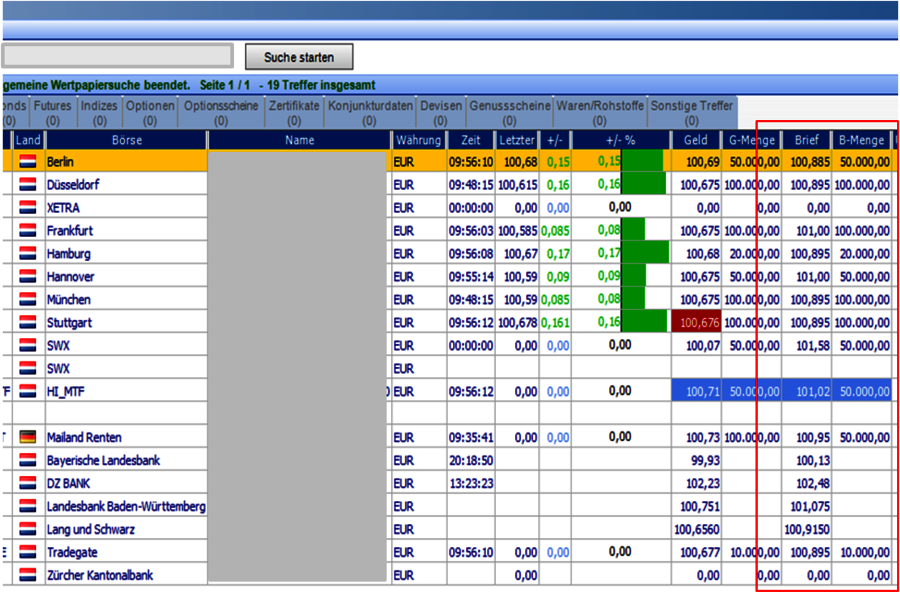This screenshot has height=614, width=900.
Task: Click the flag icon next to Stuttgart
Action: [28, 323]
